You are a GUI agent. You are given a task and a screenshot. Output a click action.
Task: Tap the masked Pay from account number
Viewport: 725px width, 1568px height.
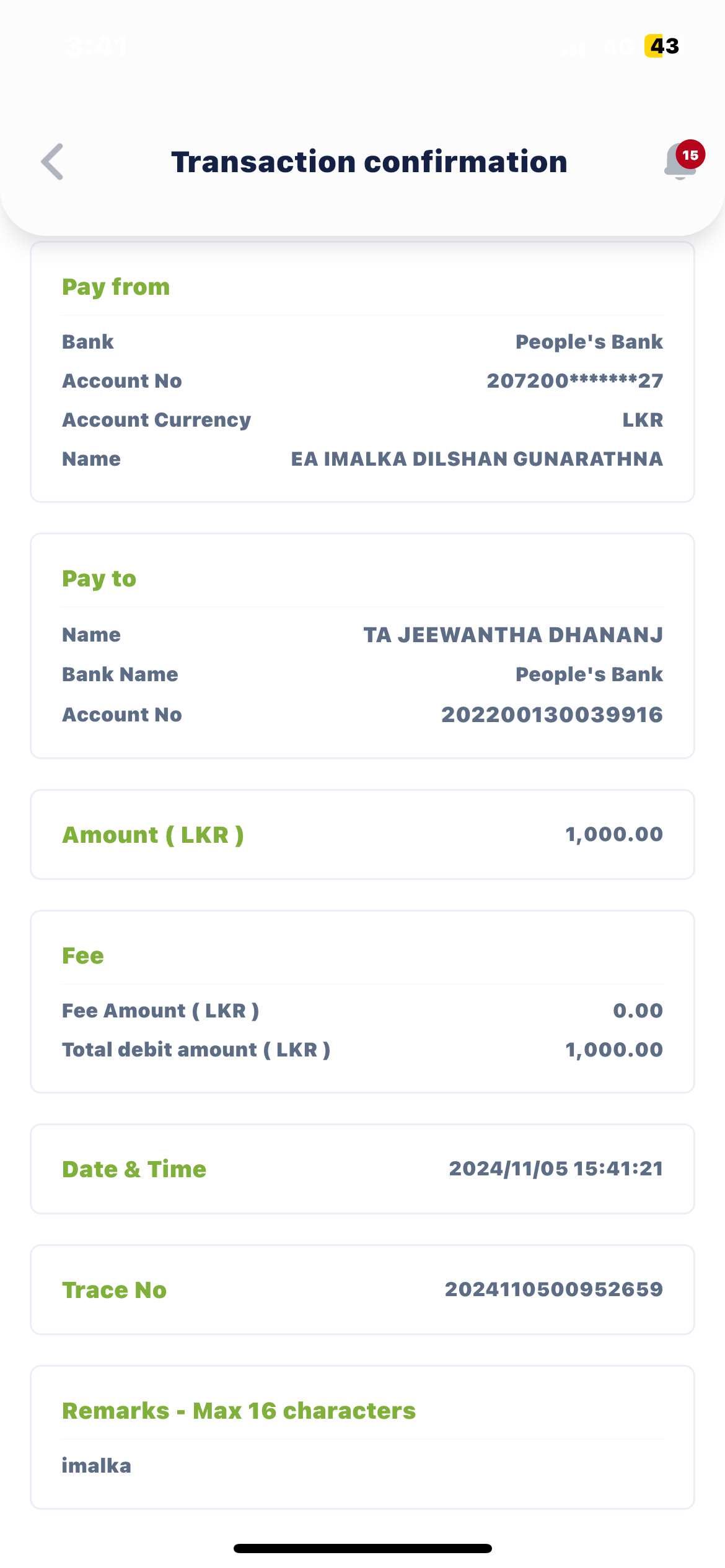(574, 381)
